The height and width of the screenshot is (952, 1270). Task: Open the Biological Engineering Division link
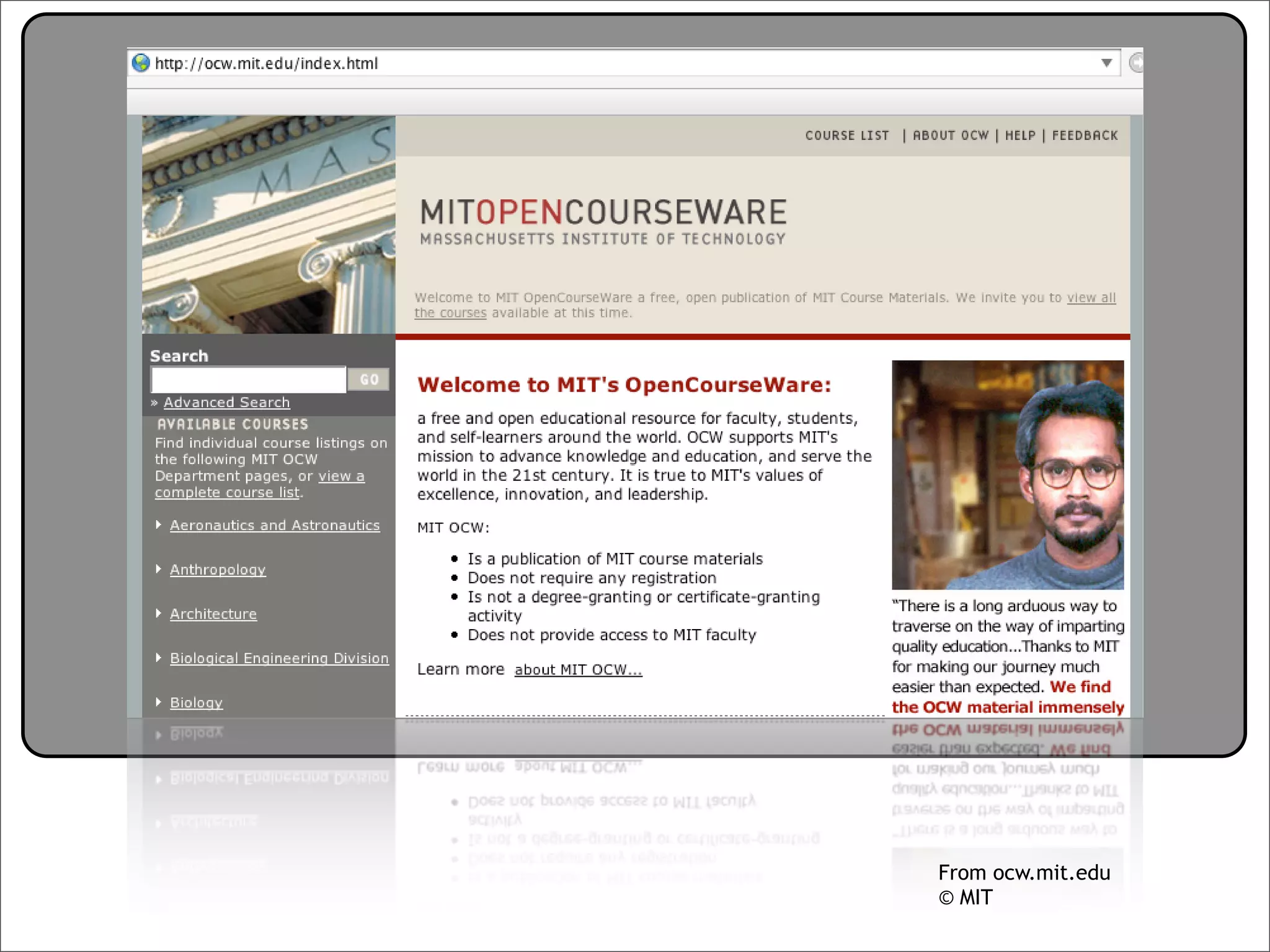(x=279, y=658)
